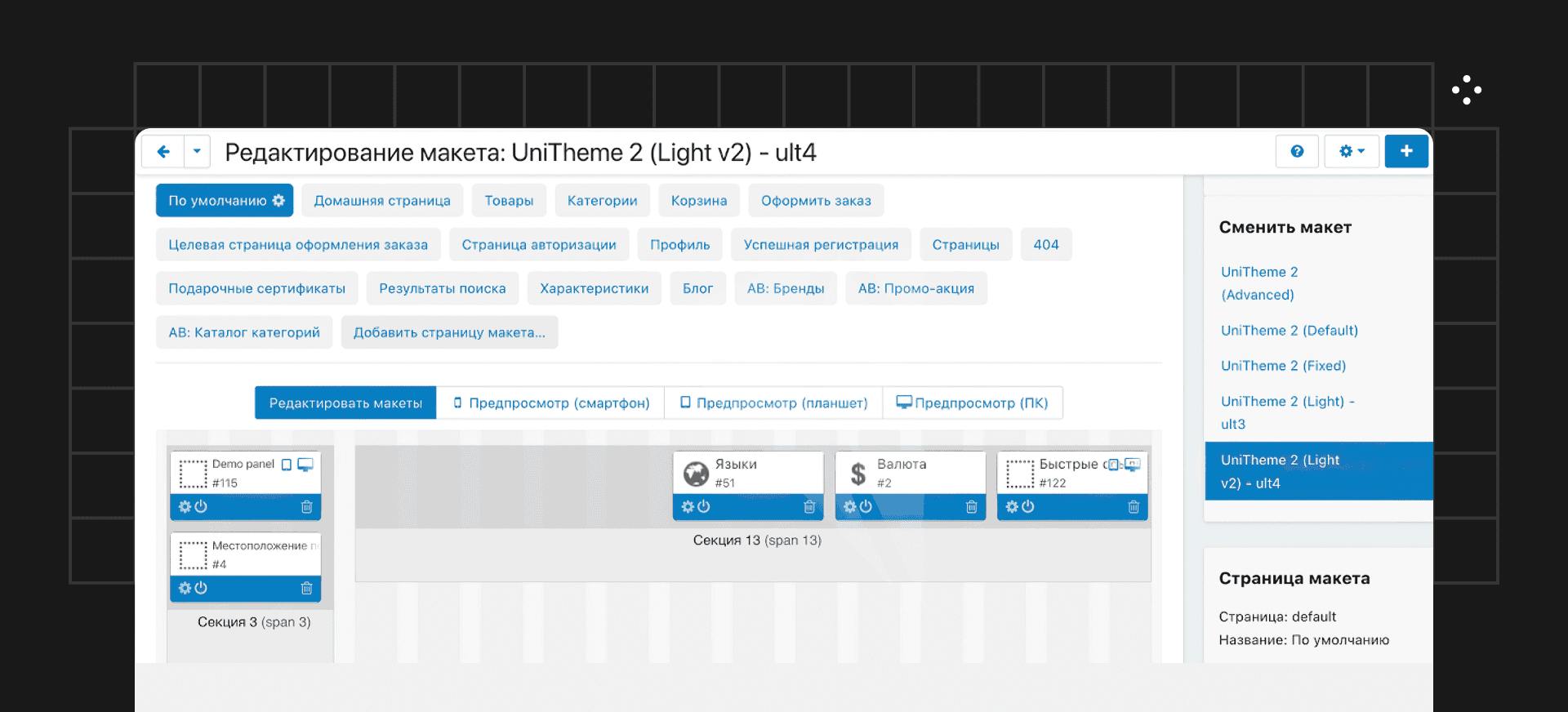Image resolution: width=1568 pixels, height=712 pixels.
Task: Click the desktop availability icon on Demo panel
Action: tap(305, 465)
